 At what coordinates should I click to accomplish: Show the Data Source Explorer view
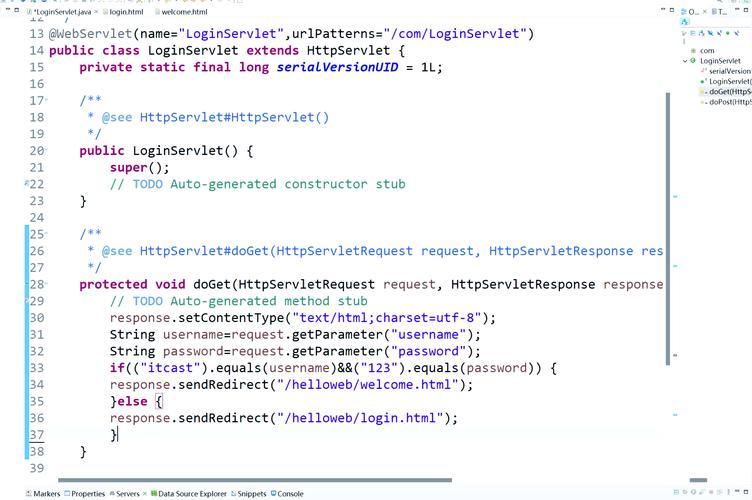pos(192,494)
